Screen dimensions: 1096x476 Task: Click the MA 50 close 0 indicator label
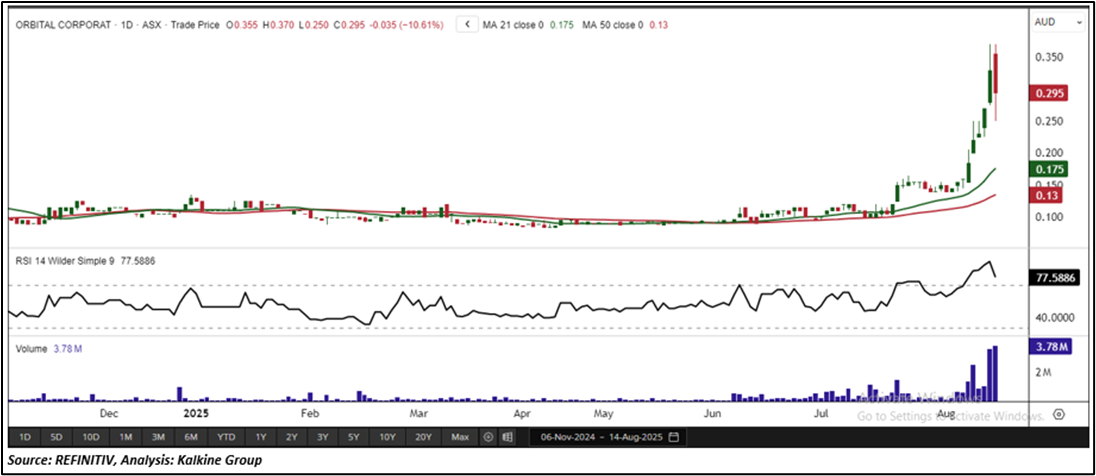point(613,25)
